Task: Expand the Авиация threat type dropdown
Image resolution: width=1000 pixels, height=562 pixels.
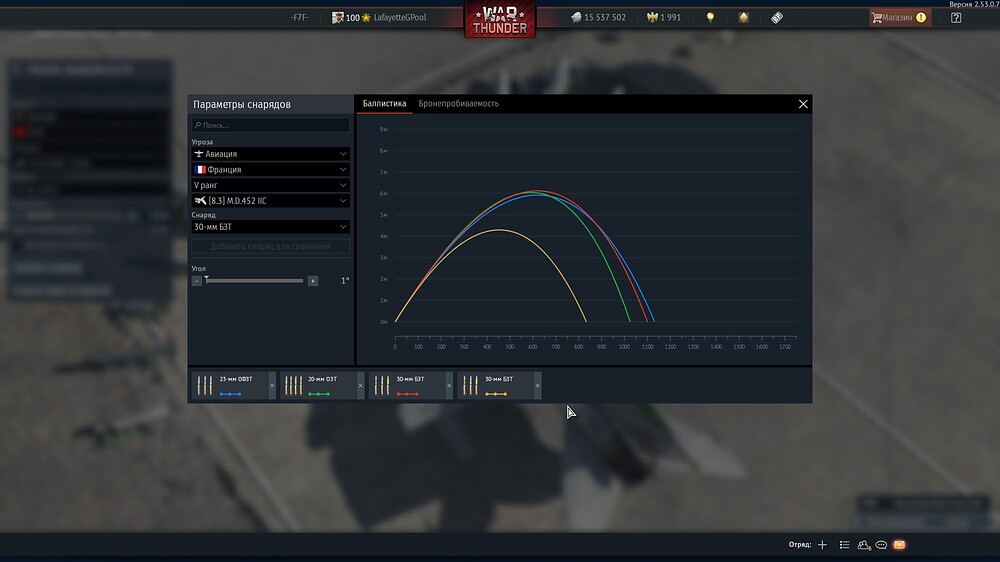Action: click(271, 154)
